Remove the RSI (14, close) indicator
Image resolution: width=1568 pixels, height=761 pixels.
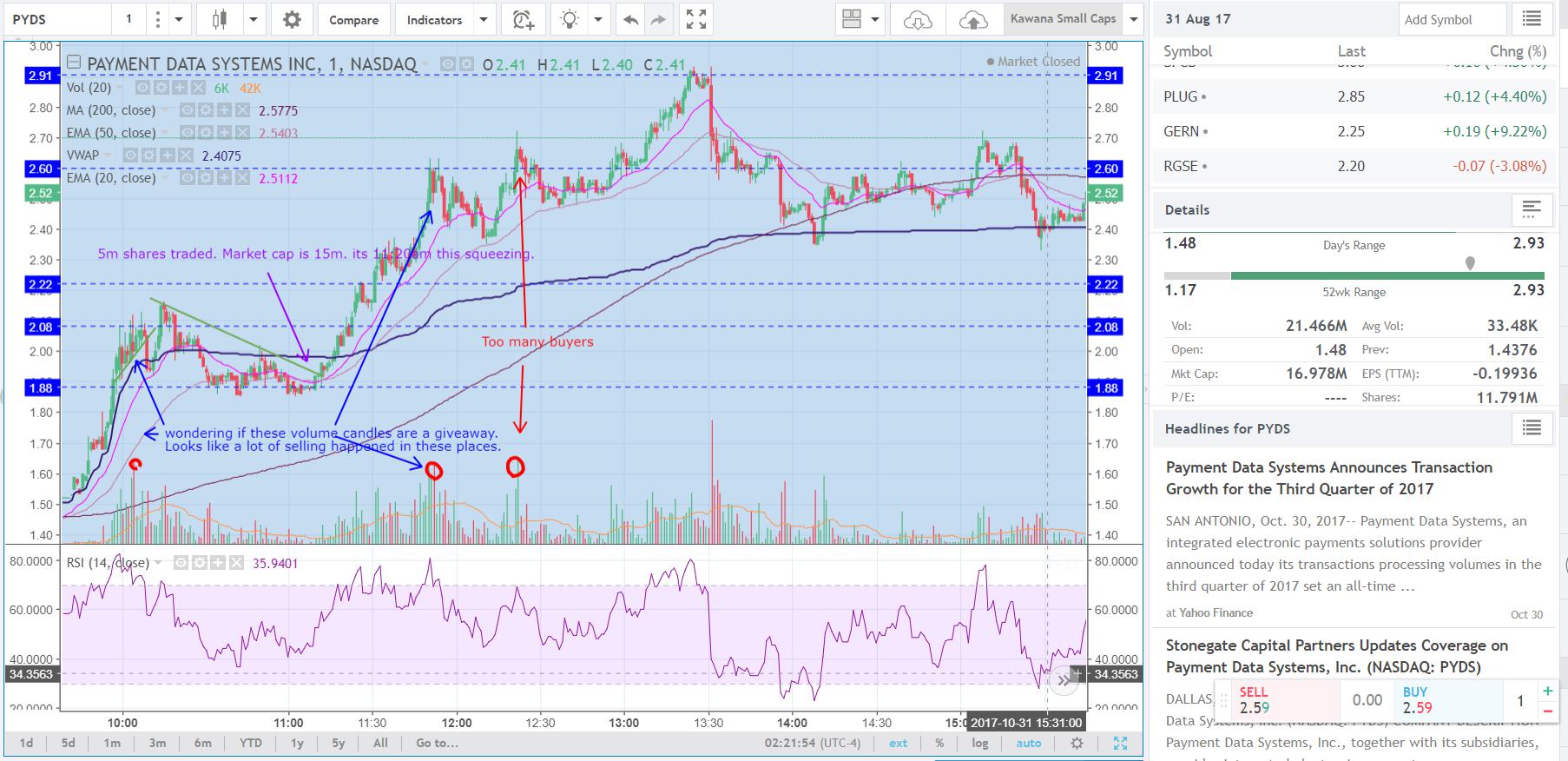pos(235,563)
